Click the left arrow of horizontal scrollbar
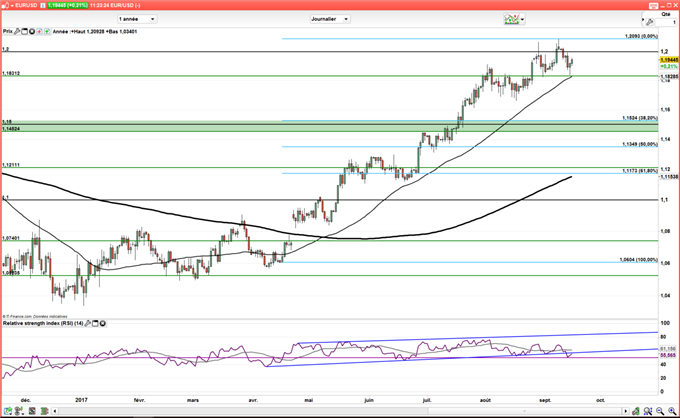This screenshot has height=418, width=680. click(x=55, y=411)
